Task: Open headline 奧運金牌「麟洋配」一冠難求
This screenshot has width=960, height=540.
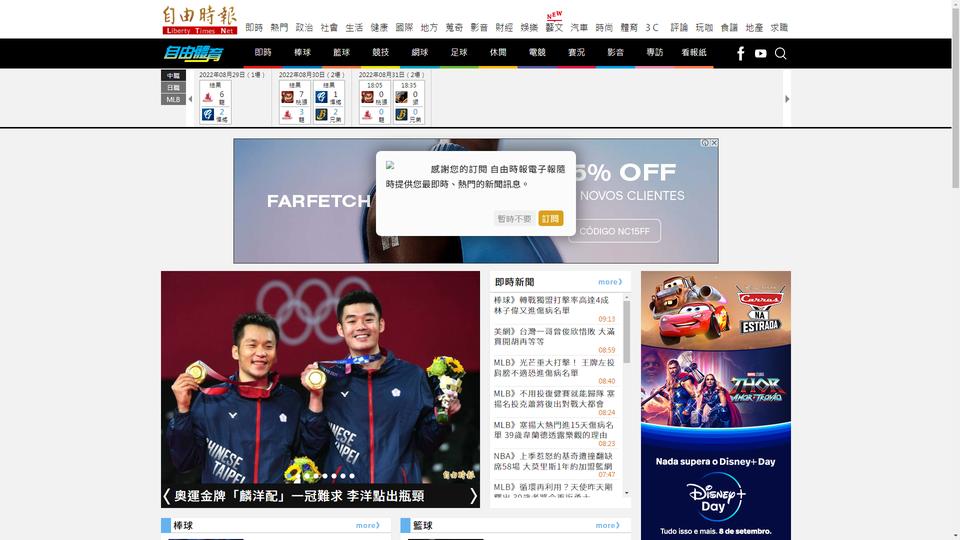Action: [x=299, y=496]
